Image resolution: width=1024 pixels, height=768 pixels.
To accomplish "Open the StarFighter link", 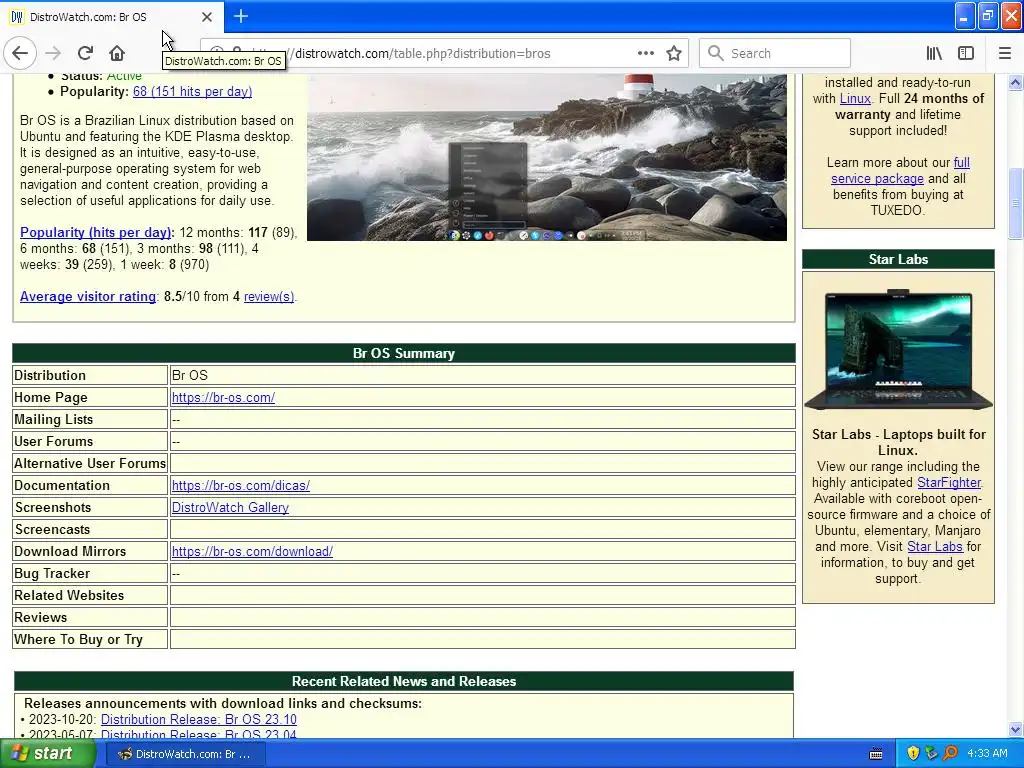I will (948, 483).
